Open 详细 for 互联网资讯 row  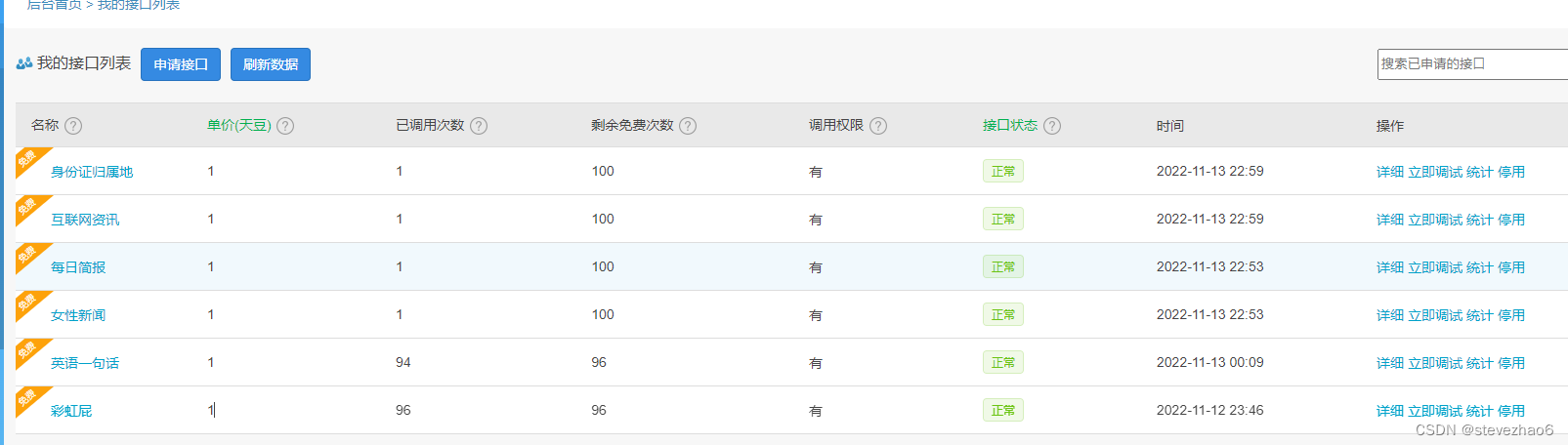(x=1390, y=220)
